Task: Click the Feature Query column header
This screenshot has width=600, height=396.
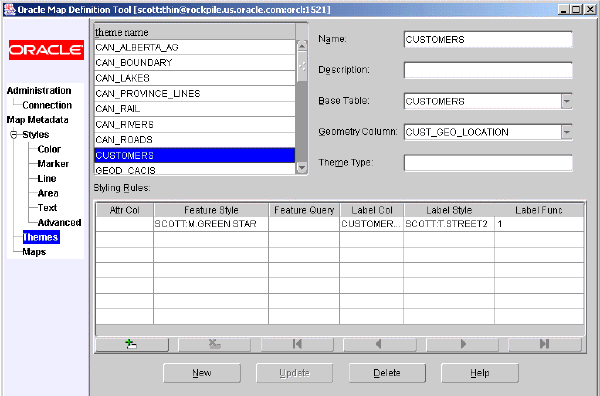Action: click(304, 210)
